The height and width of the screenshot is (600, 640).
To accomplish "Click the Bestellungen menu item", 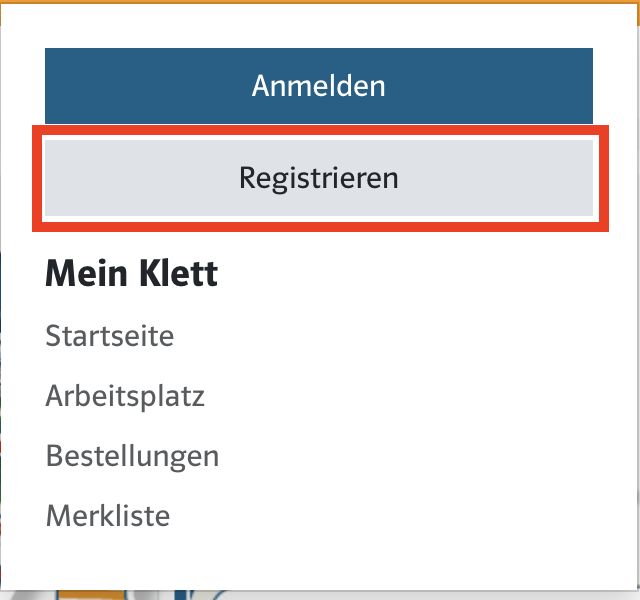I will (x=132, y=457).
